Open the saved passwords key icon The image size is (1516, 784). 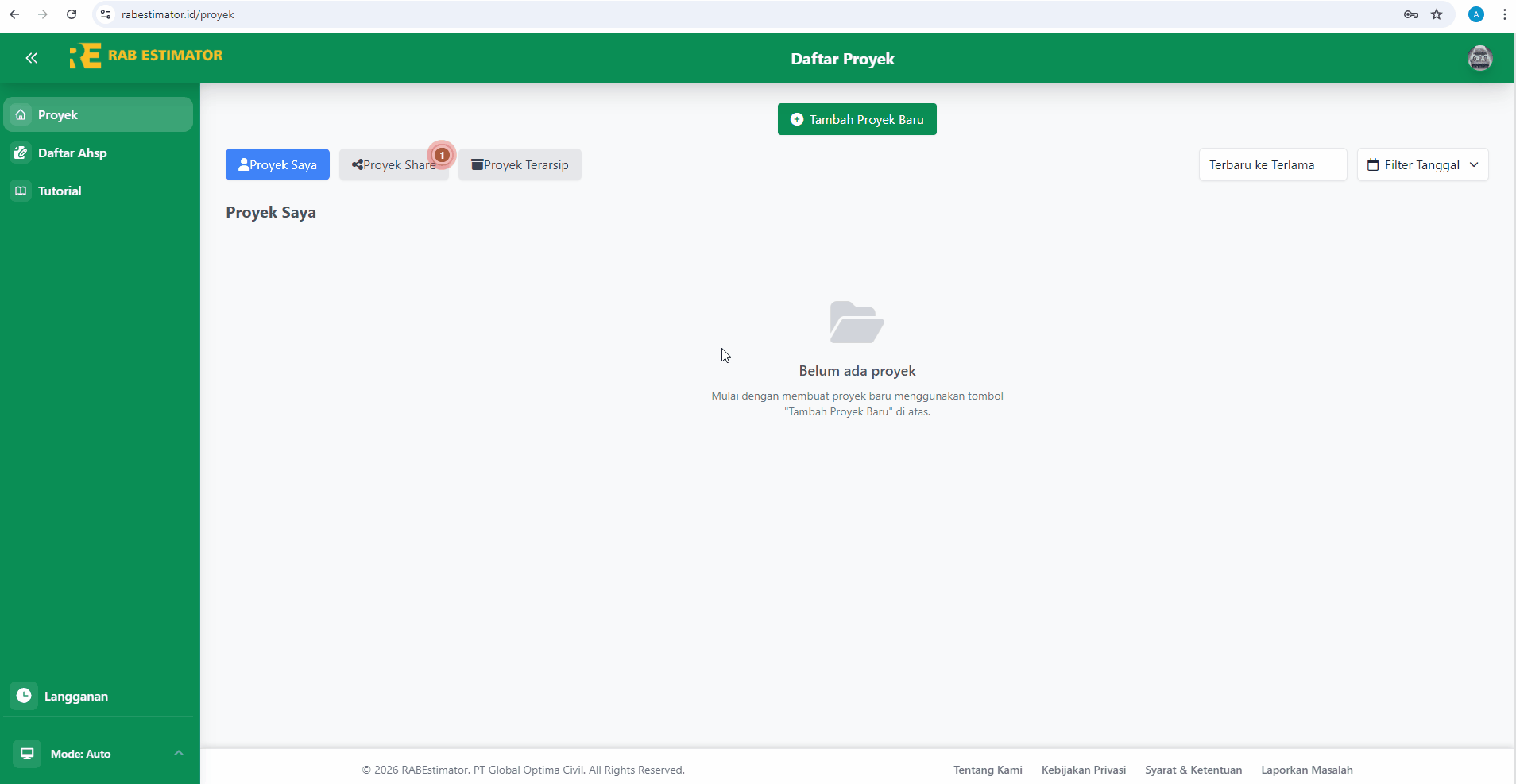point(1410,14)
